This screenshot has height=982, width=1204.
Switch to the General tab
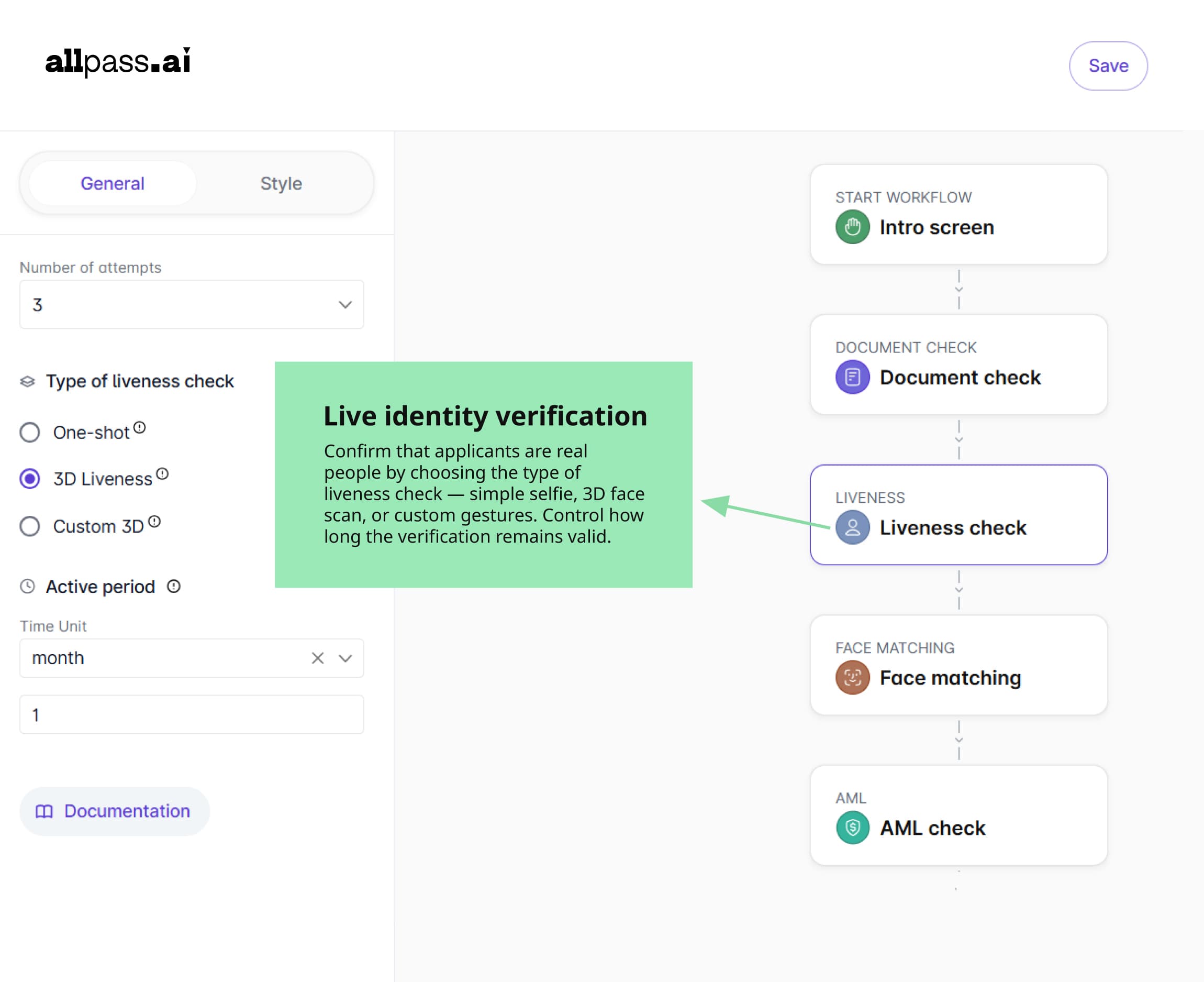tap(113, 183)
